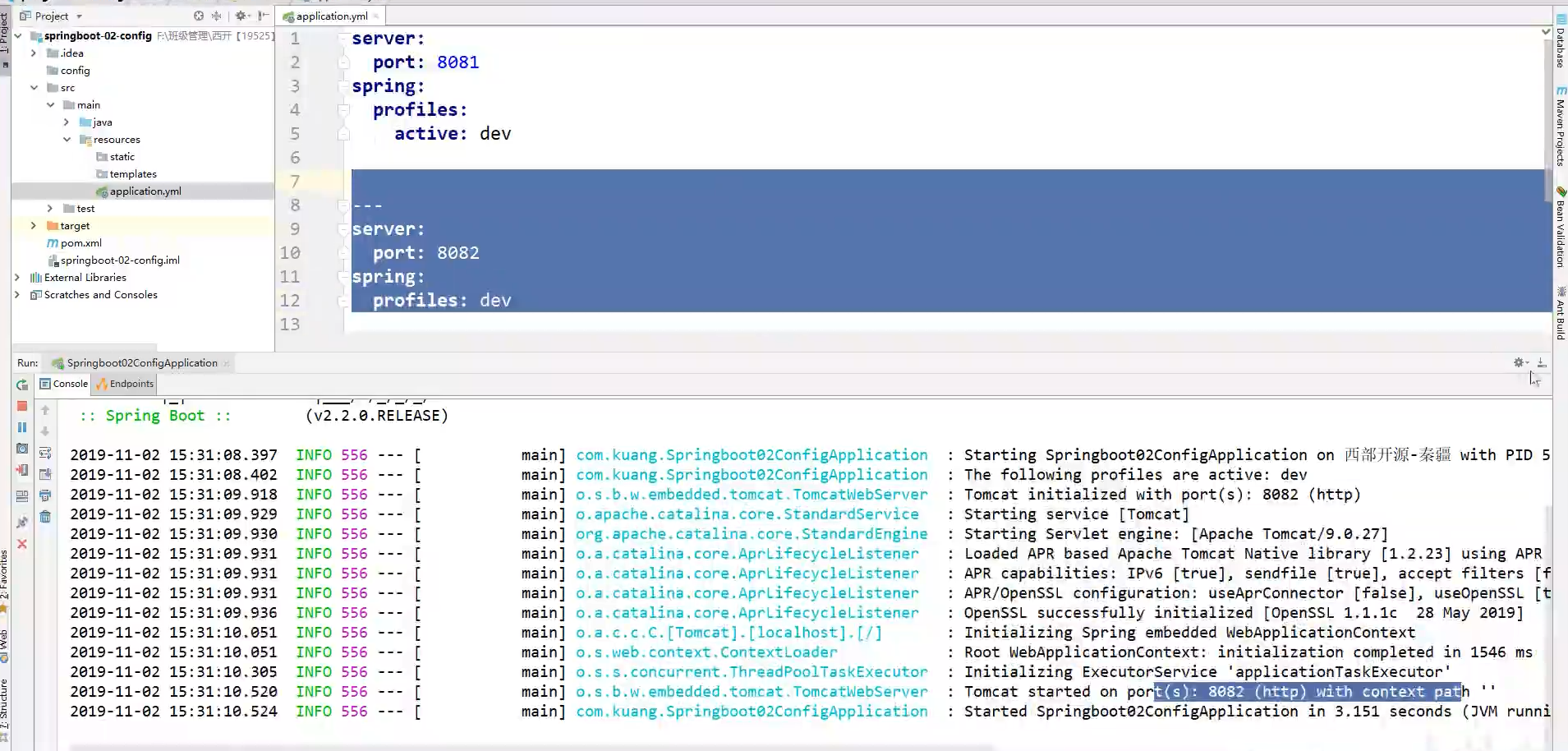The width and height of the screenshot is (1568, 751).
Task: Clear console output with the trash icon
Action: pos(45,517)
